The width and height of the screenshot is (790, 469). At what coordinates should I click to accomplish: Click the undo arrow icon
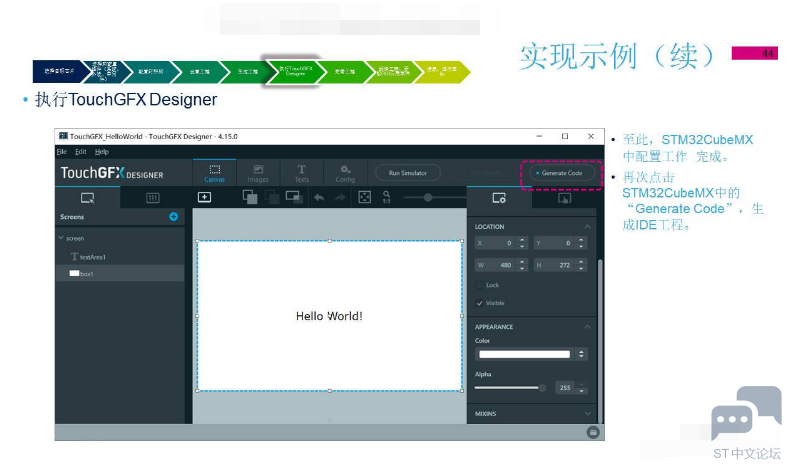click(319, 197)
